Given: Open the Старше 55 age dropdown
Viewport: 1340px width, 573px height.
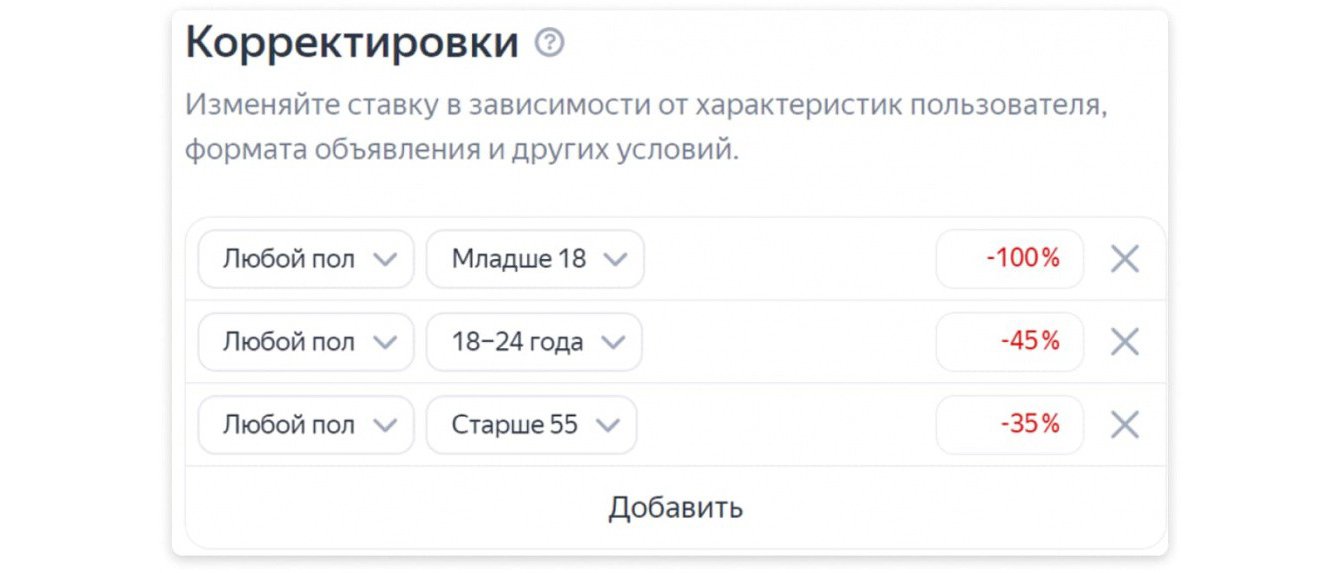Looking at the screenshot, I should pyautogui.click(x=530, y=425).
